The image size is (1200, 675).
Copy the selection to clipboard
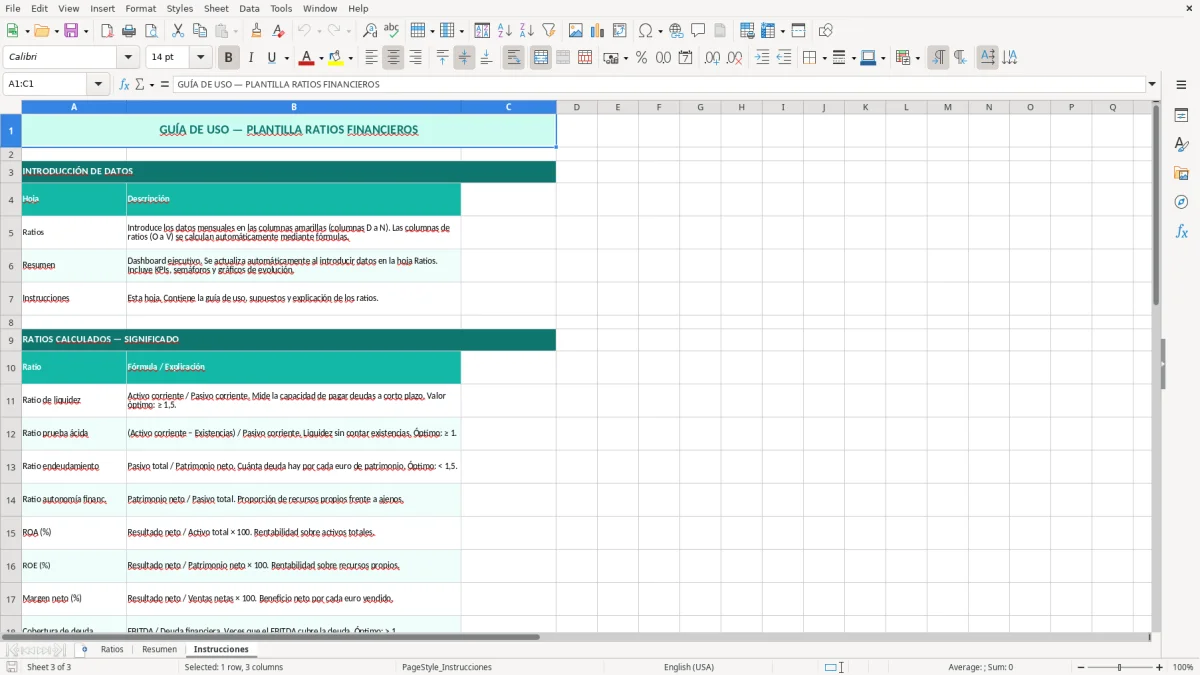(200, 31)
